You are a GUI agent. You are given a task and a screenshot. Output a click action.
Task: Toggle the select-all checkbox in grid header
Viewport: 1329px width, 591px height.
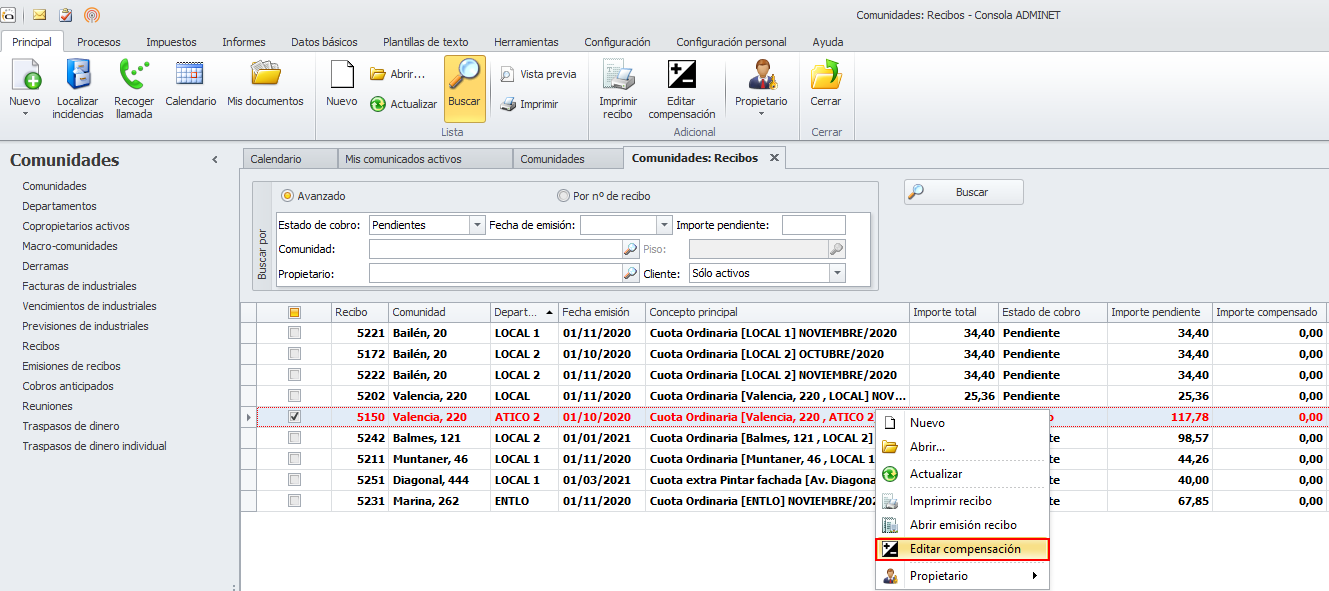294,312
